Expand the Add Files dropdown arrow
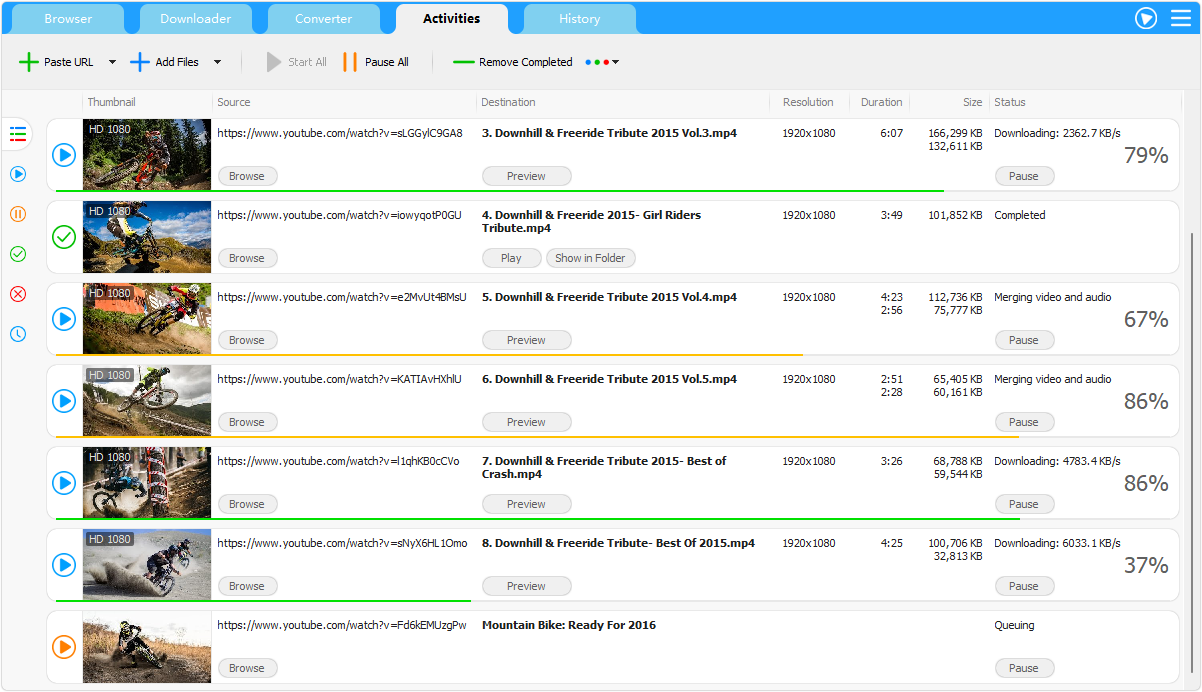This screenshot has height=692, width=1202. [x=217, y=62]
